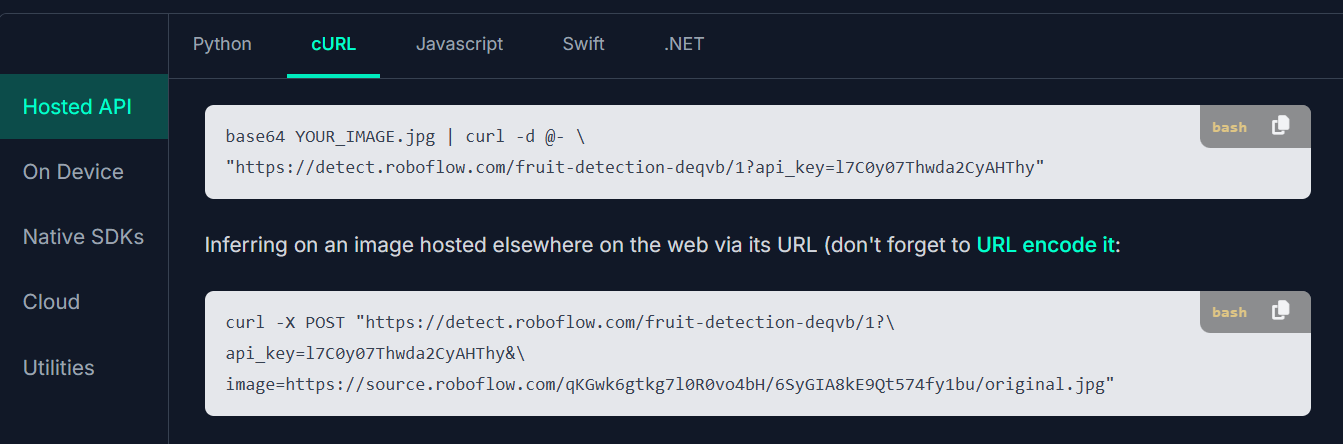The width and height of the screenshot is (1343, 444).
Task: Open the Javascript code tab
Action: (x=459, y=44)
